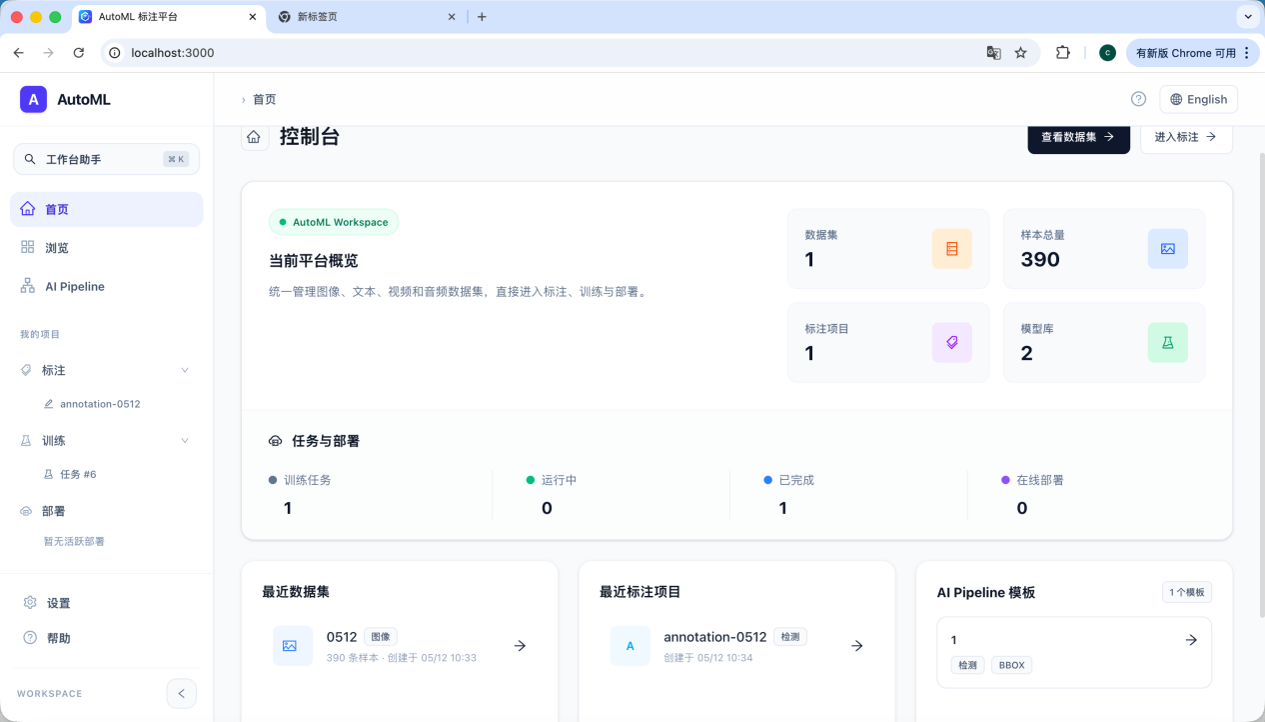Collapse the 训练 section chevron
The image size is (1265, 722).
(184, 441)
